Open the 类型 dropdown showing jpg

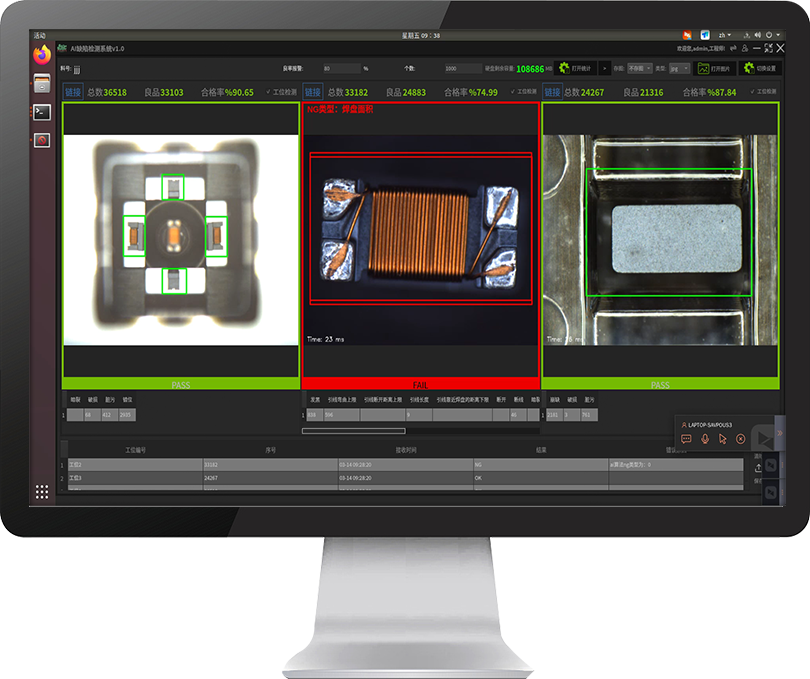coord(679,68)
